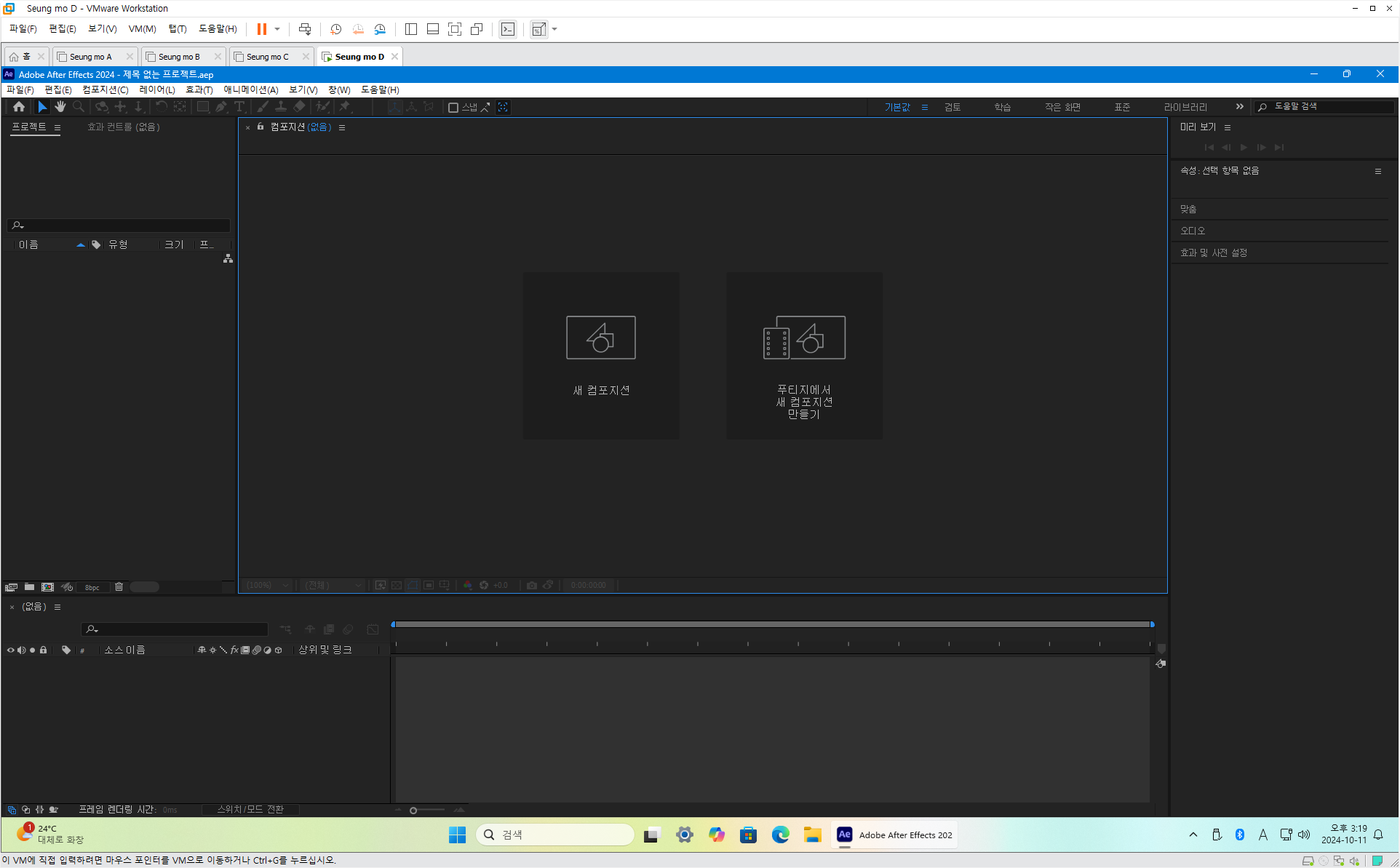Switch to 효과 컨트롤 tab
This screenshot has width=1400, height=868.
click(123, 127)
